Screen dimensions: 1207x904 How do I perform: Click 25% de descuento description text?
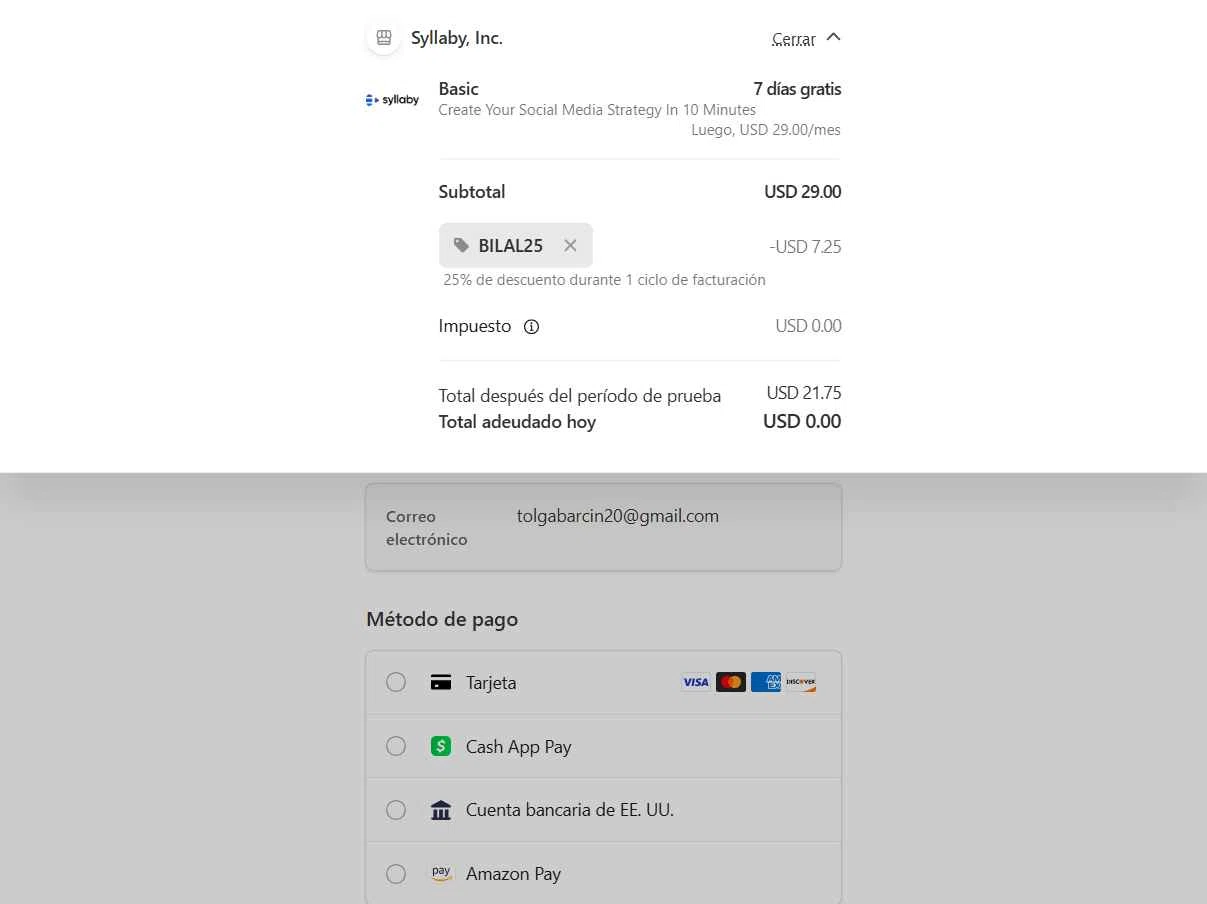605,280
